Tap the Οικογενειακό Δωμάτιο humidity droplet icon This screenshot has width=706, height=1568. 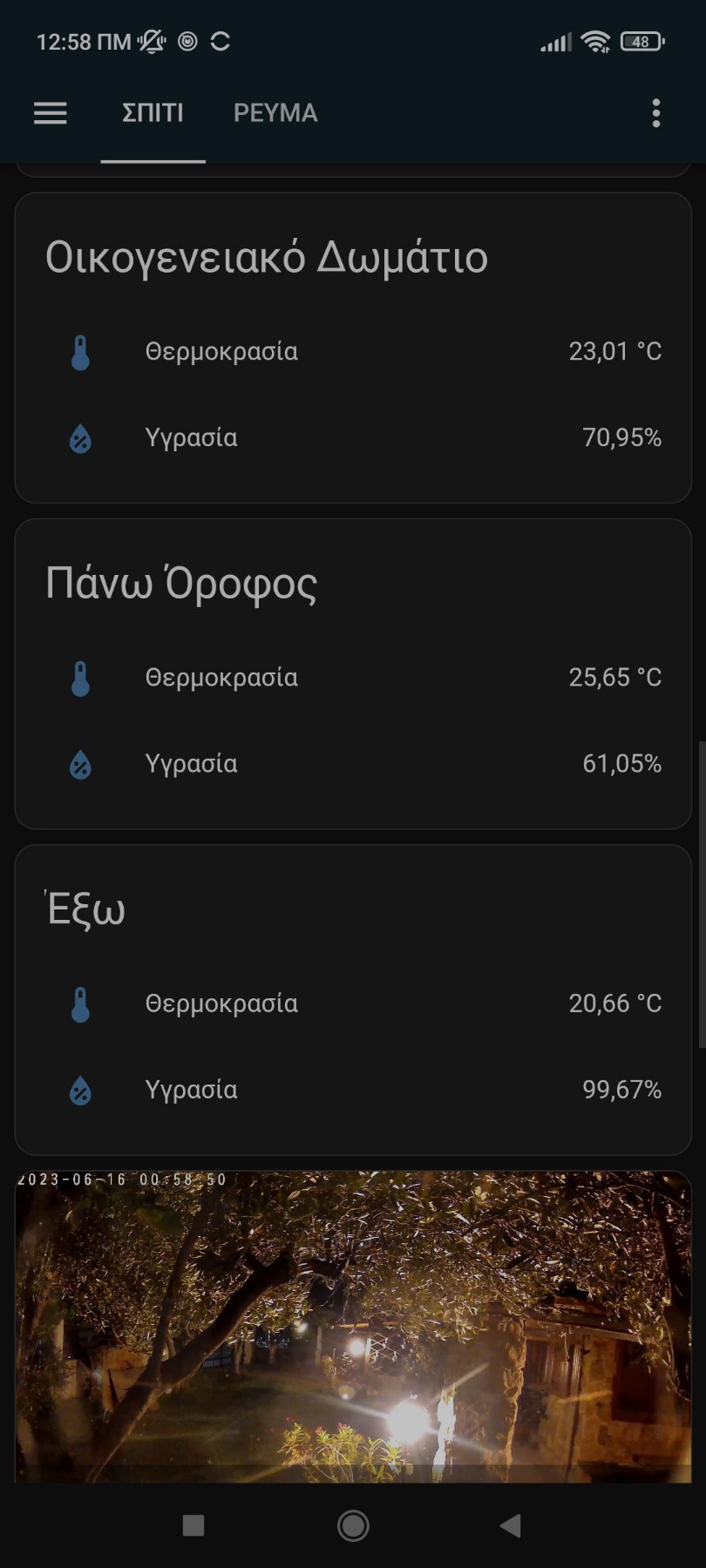tap(80, 439)
